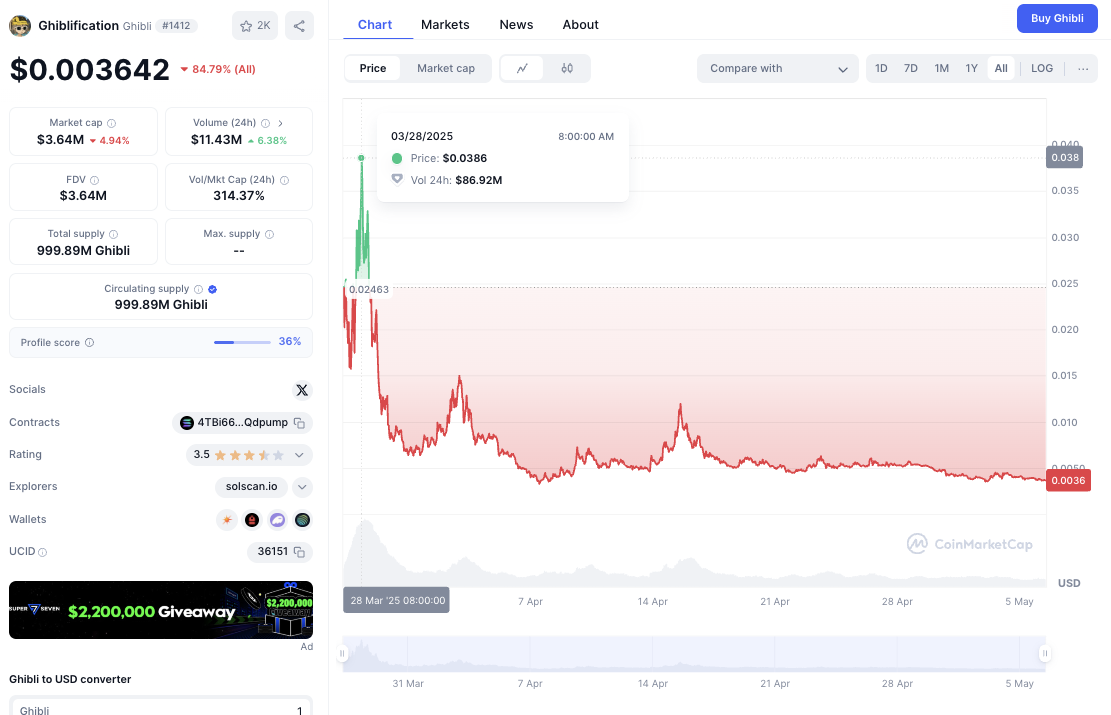The height and width of the screenshot is (715, 1111).
Task: Open Max. supply info icon
Action: tap(269, 234)
